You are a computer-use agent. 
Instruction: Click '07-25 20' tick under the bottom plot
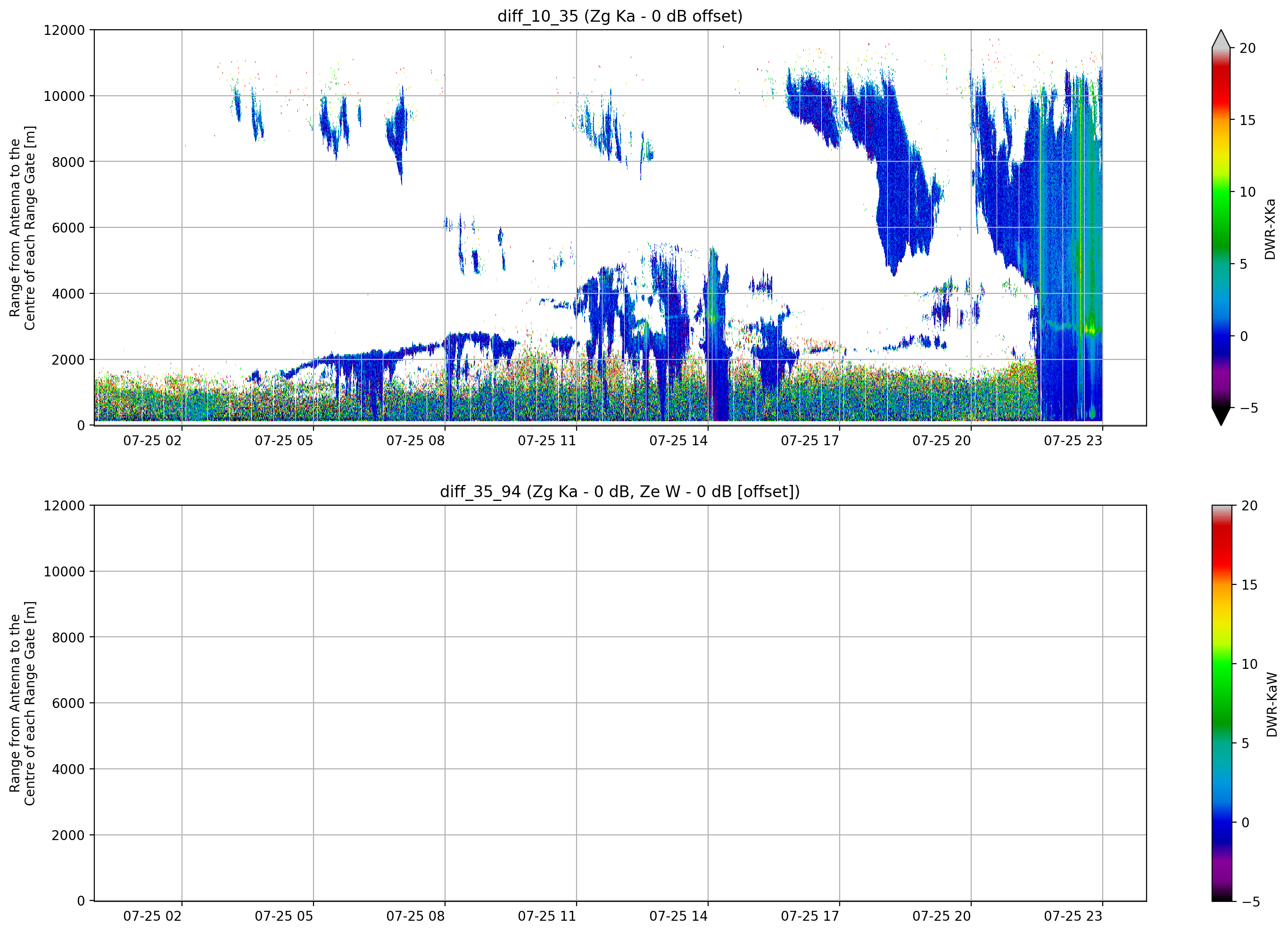pyautogui.click(x=941, y=916)
